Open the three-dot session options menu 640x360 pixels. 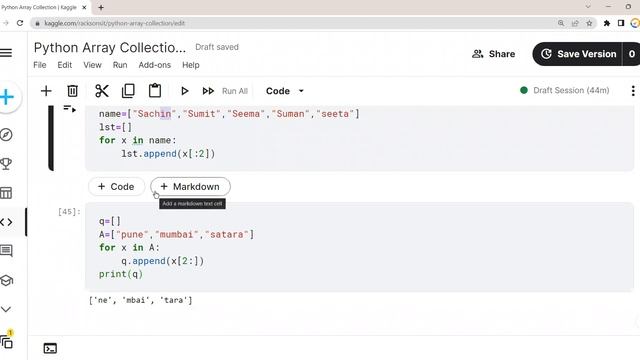(x=633, y=91)
